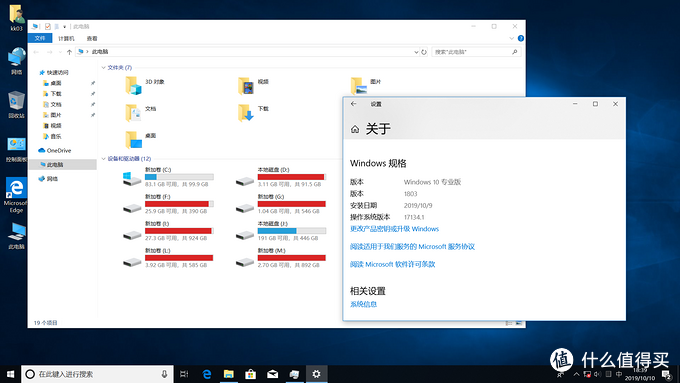
Task: Open the 查看 ribbon tab
Action: 92,38
